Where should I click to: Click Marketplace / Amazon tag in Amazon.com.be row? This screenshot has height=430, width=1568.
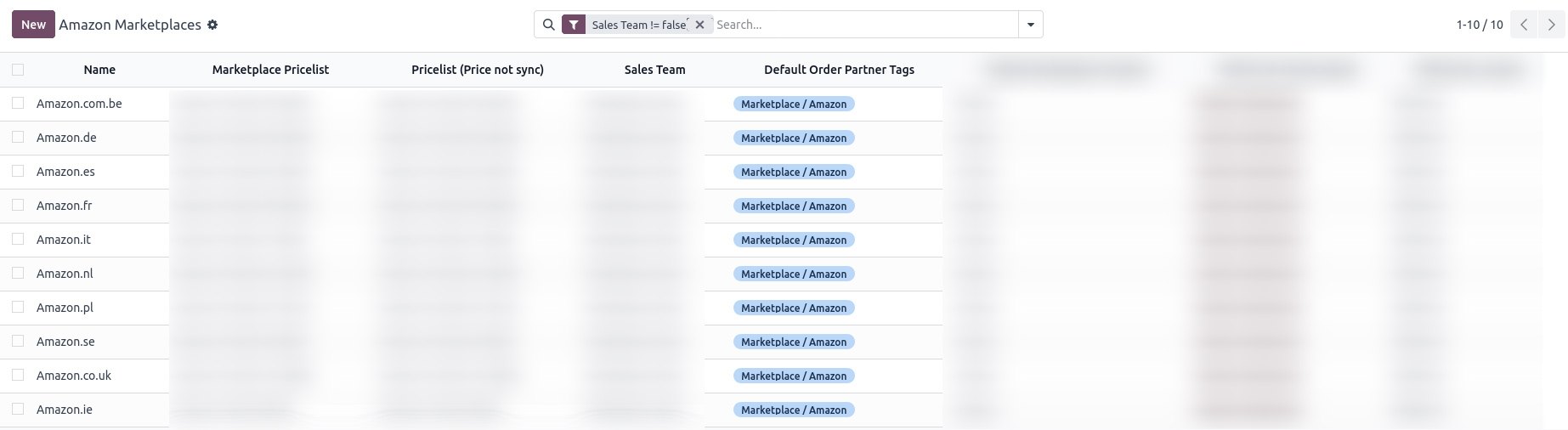pos(794,104)
